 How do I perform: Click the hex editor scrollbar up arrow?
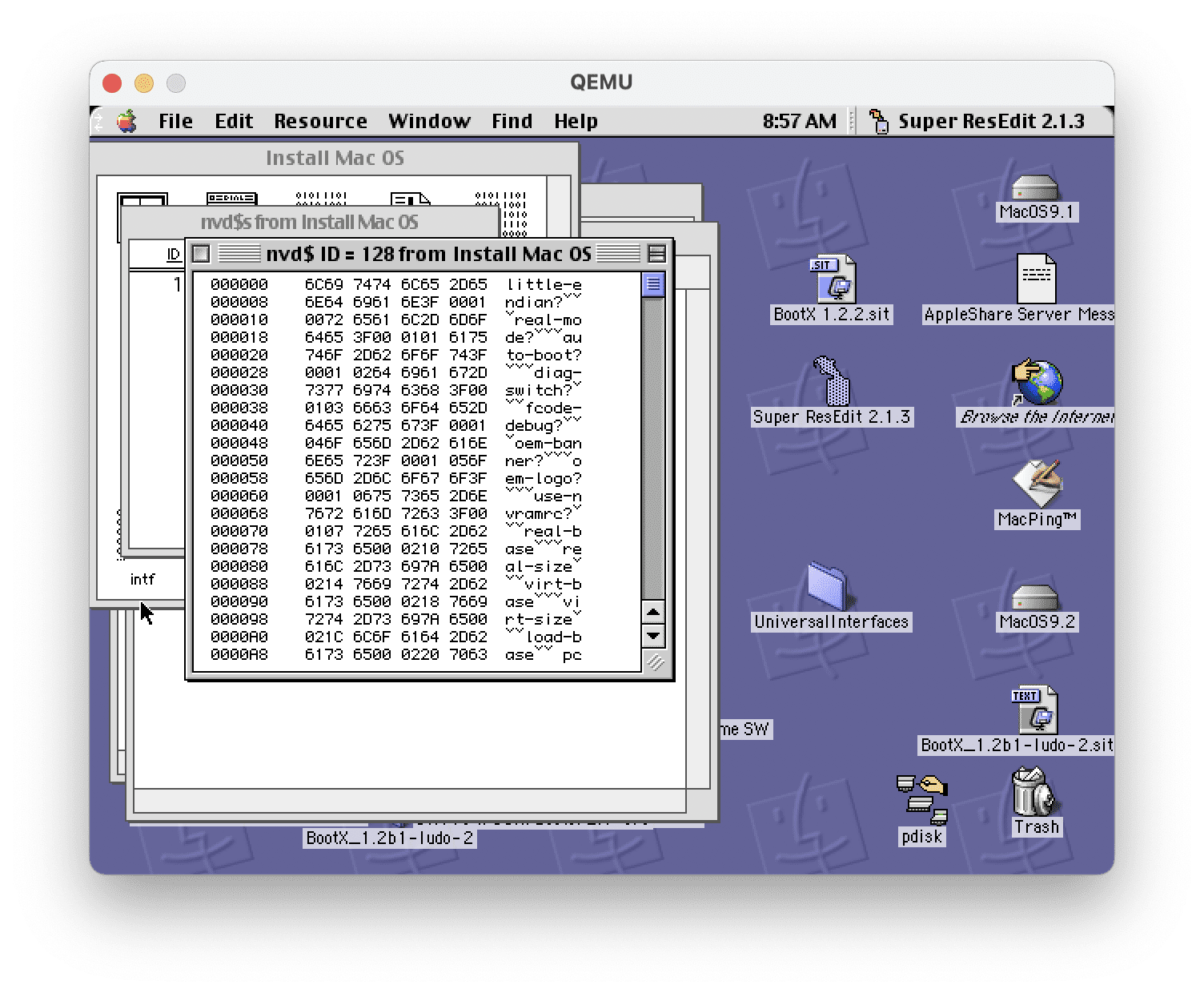(653, 613)
